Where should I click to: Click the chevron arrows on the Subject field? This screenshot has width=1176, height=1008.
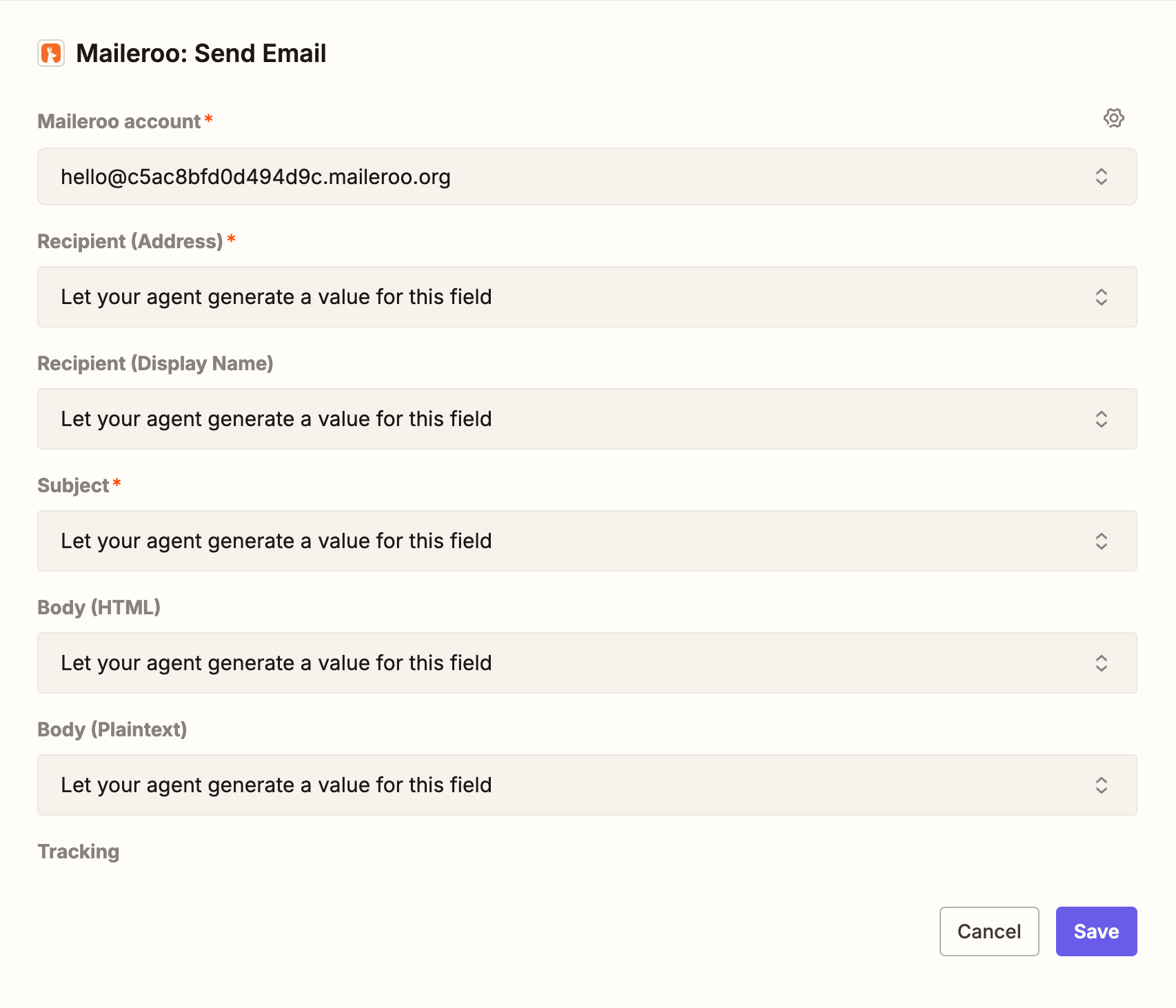(x=1101, y=541)
